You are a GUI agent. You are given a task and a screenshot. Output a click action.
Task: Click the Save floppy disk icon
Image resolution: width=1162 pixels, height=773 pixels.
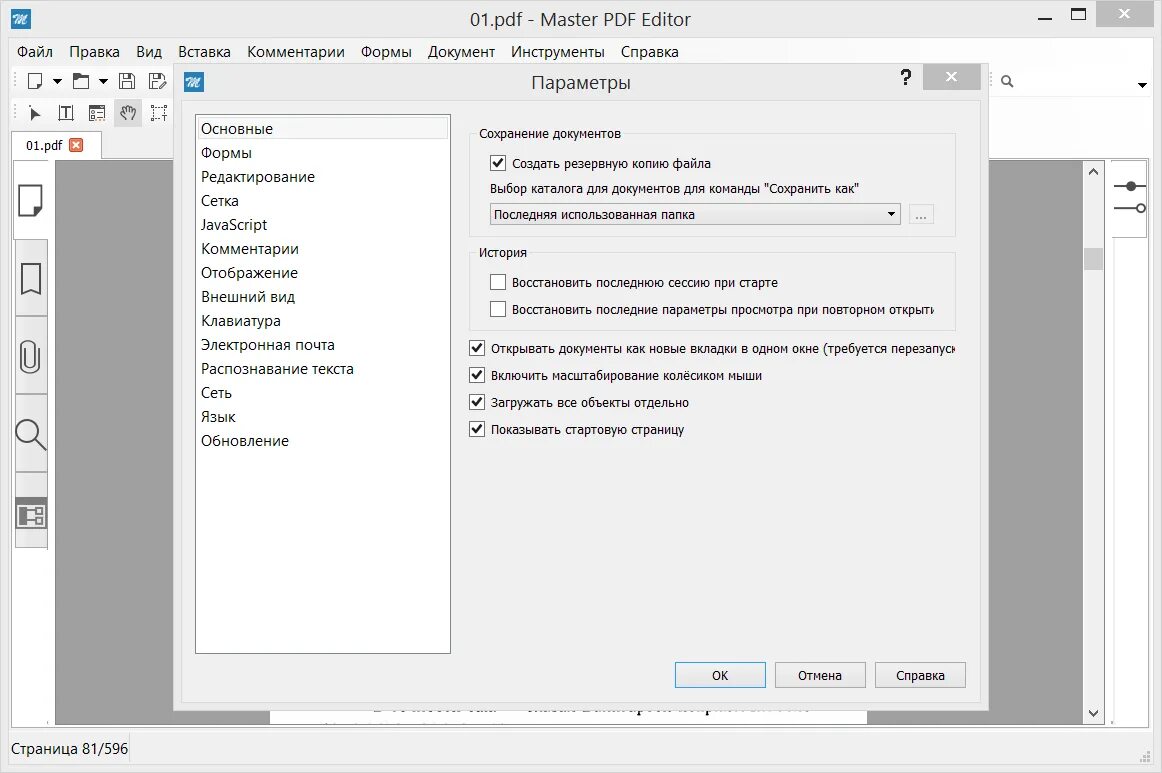coord(127,81)
